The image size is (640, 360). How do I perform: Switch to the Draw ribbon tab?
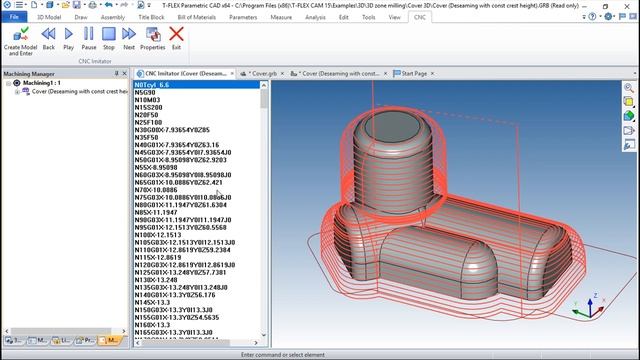coord(81,17)
